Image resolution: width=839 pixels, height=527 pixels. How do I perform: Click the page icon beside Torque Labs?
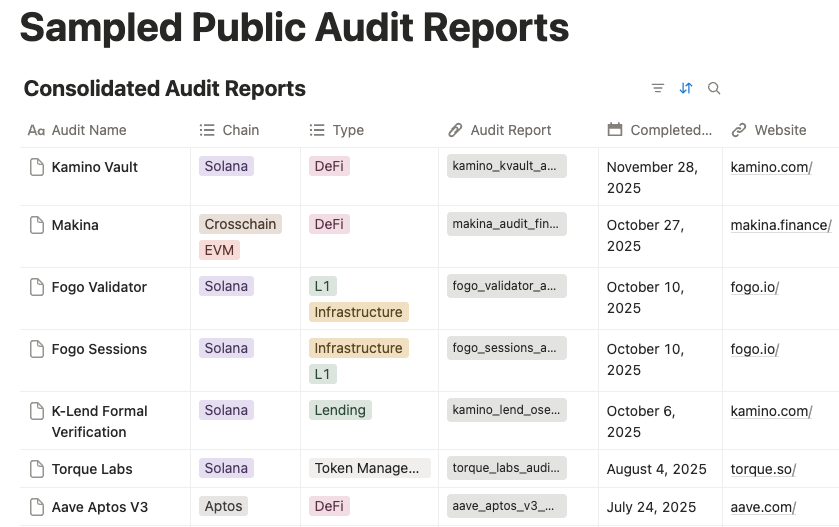(36, 469)
